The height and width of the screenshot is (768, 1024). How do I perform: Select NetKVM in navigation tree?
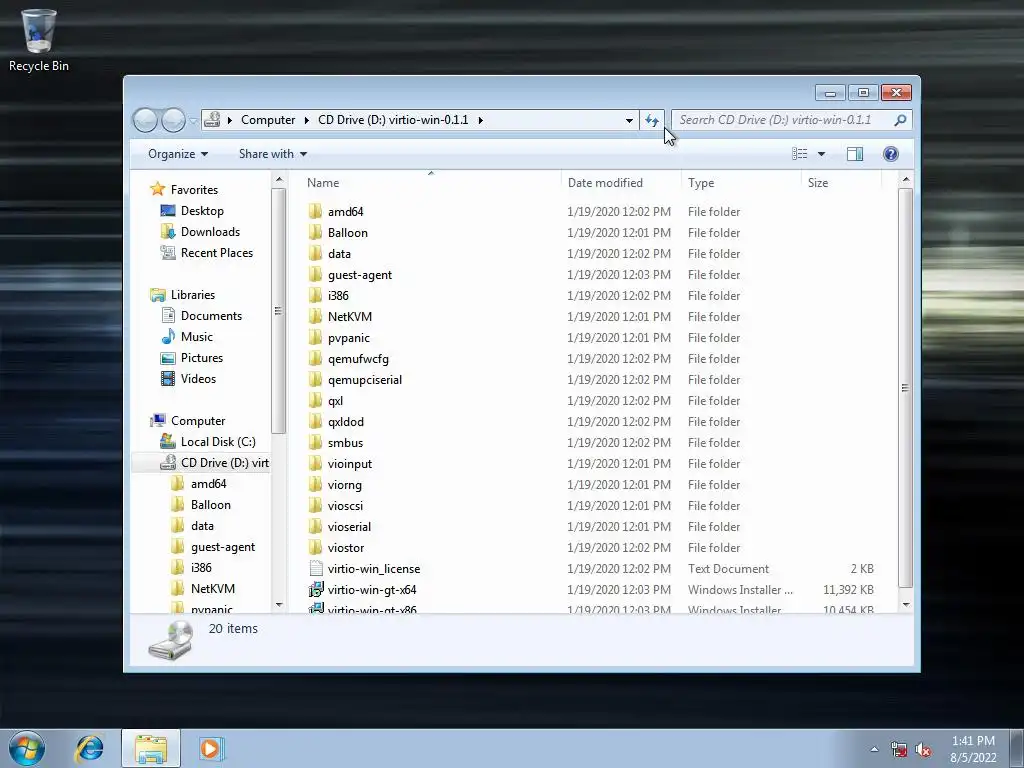212,588
